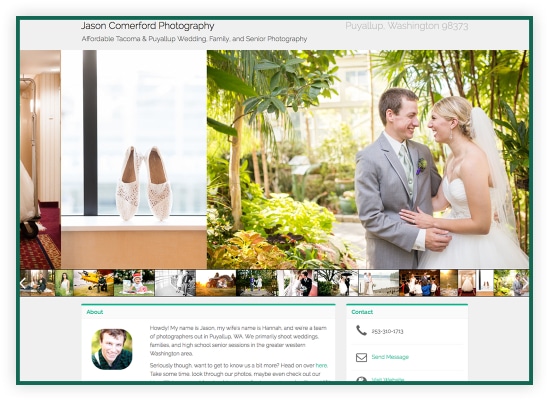Click the previous arrow on thumbnail strip

tap(23, 283)
